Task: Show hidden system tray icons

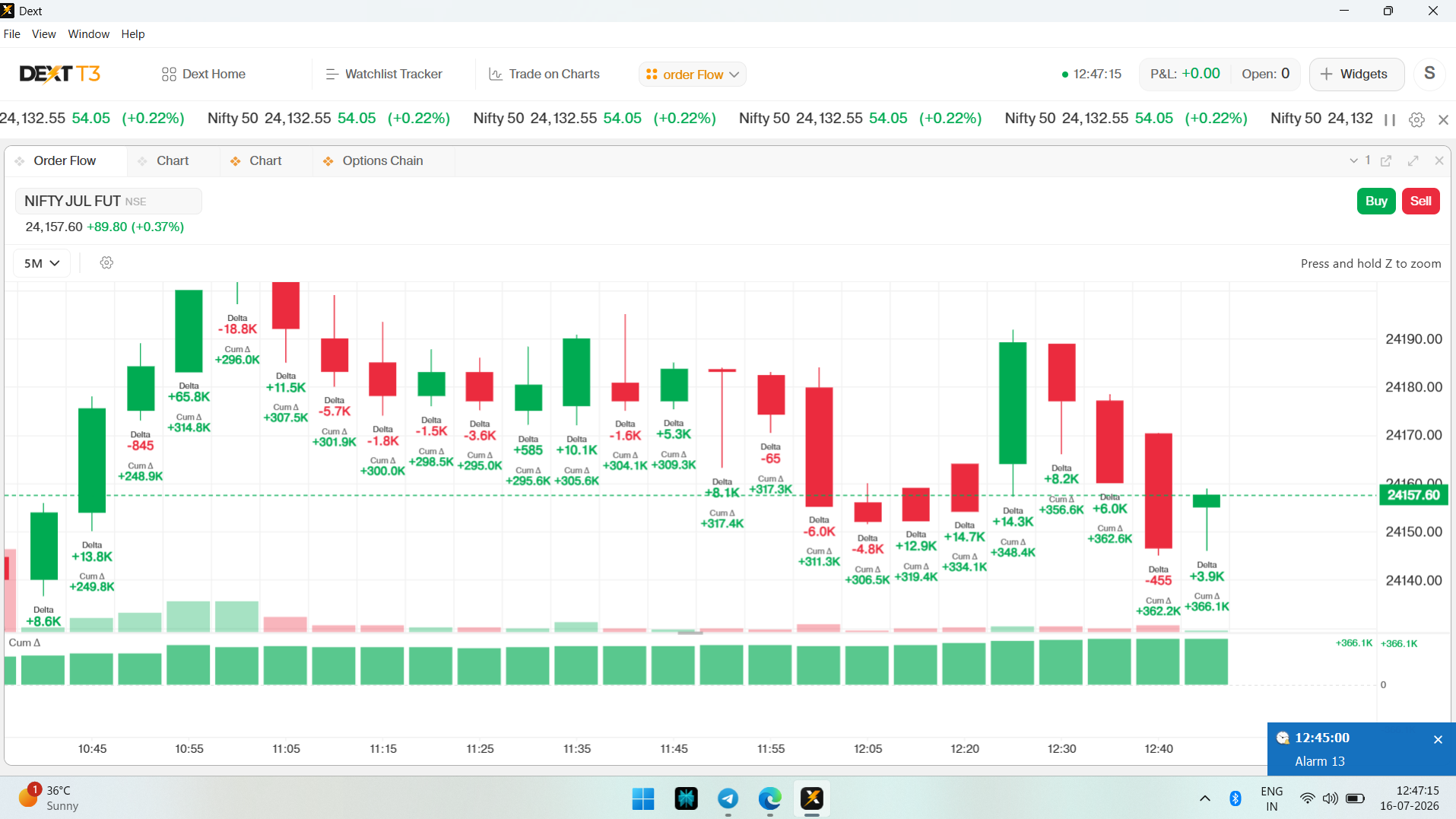Action: (1205, 798)
